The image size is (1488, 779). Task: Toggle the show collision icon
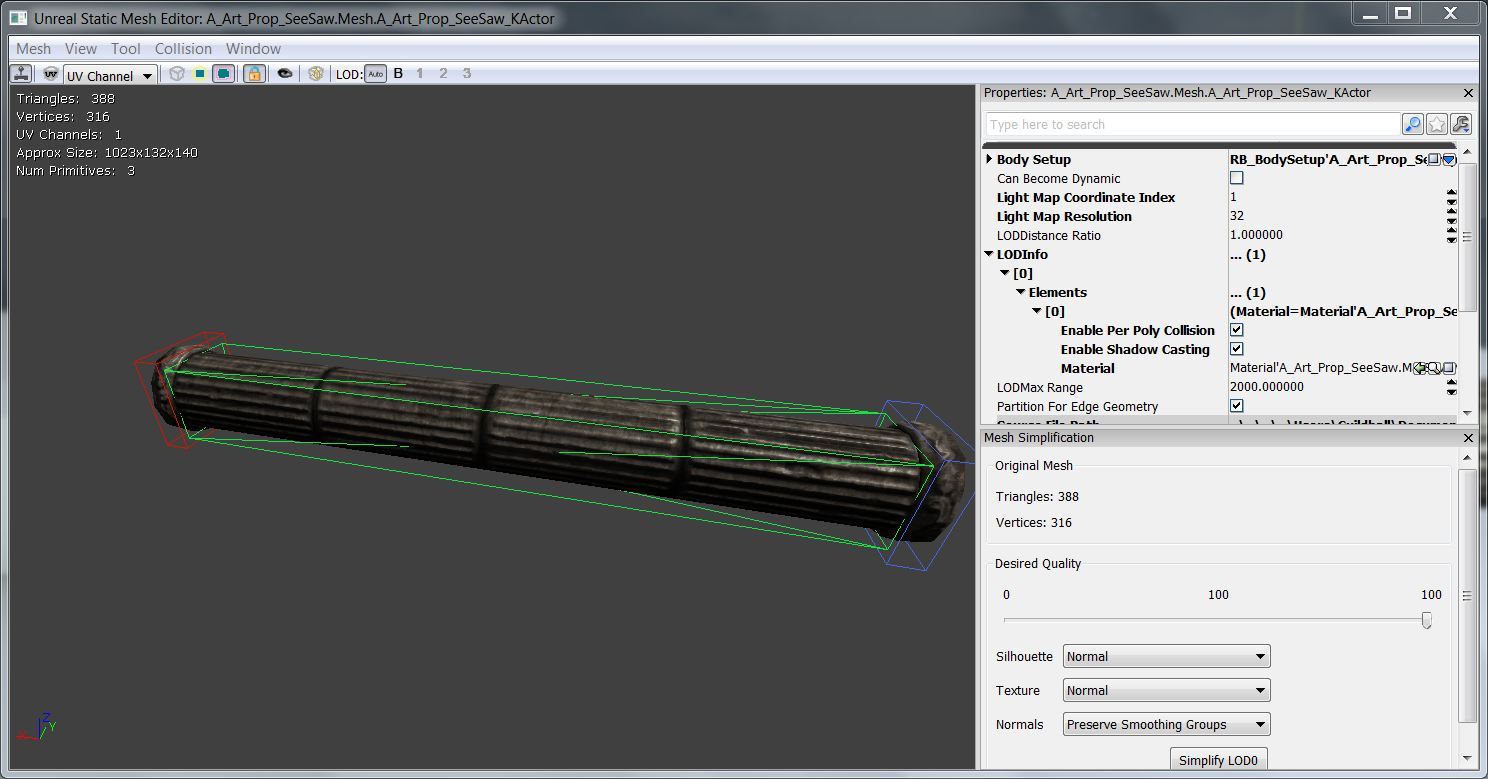[x=224, y=74]
